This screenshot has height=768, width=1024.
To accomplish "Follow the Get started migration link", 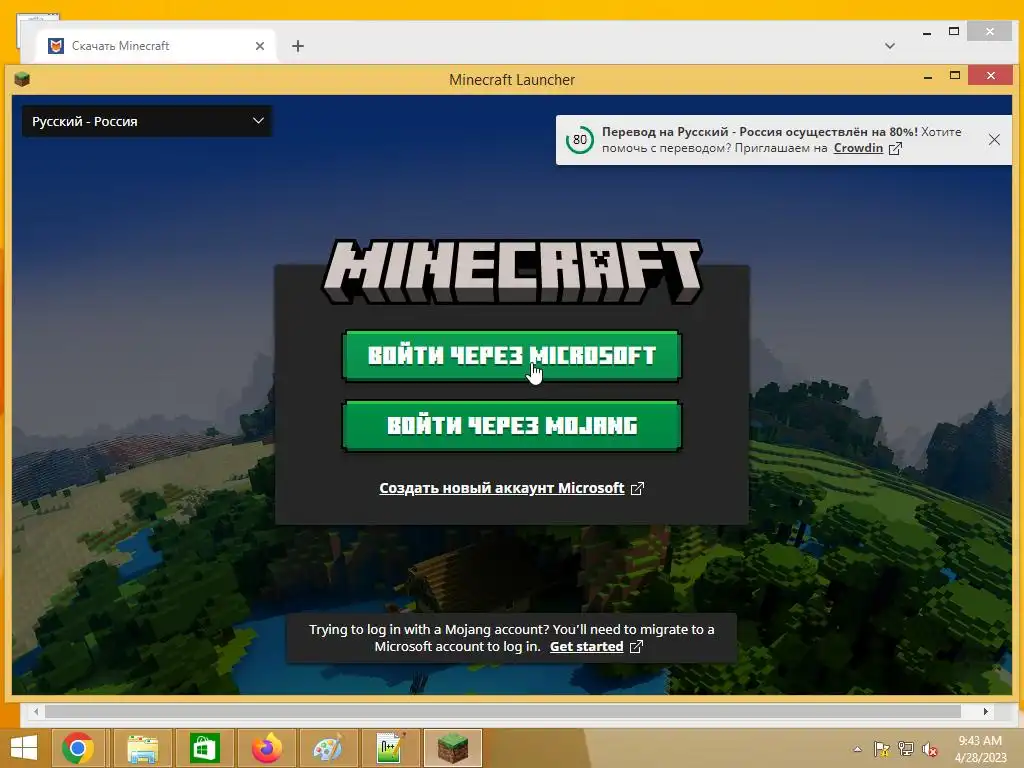I will (586, 647).
